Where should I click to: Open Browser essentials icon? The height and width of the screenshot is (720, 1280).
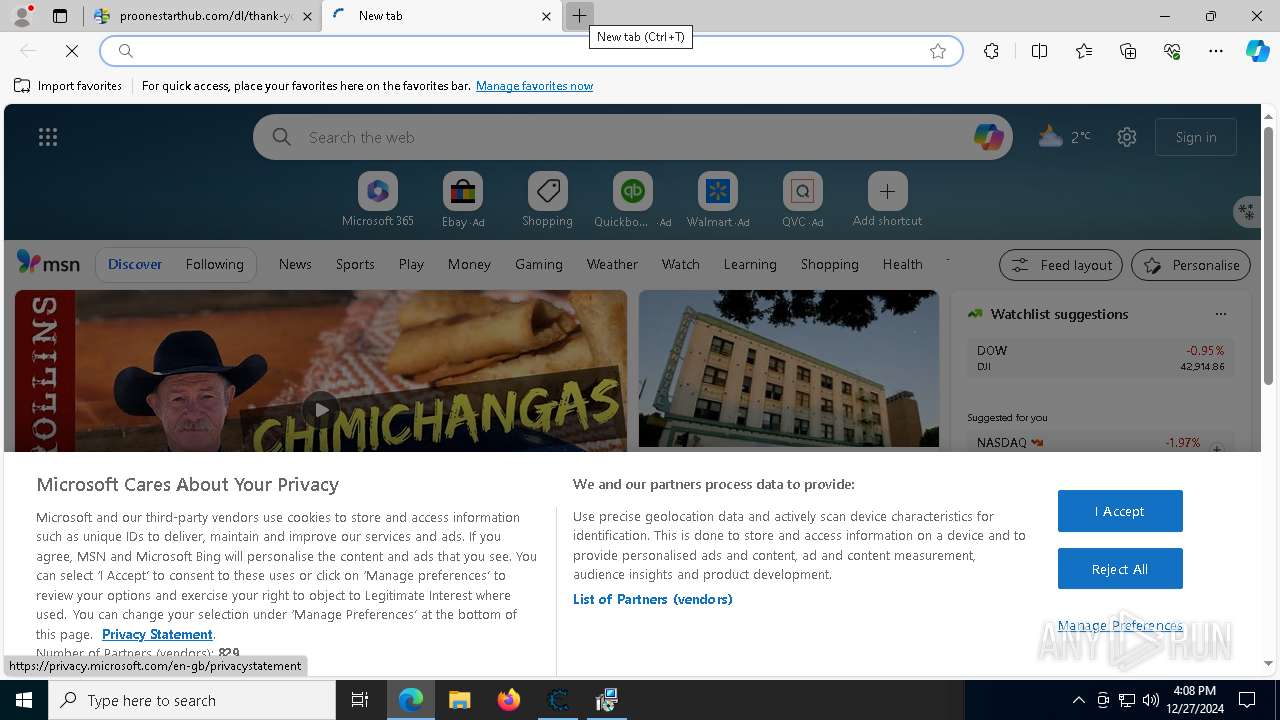(1172, 51)
